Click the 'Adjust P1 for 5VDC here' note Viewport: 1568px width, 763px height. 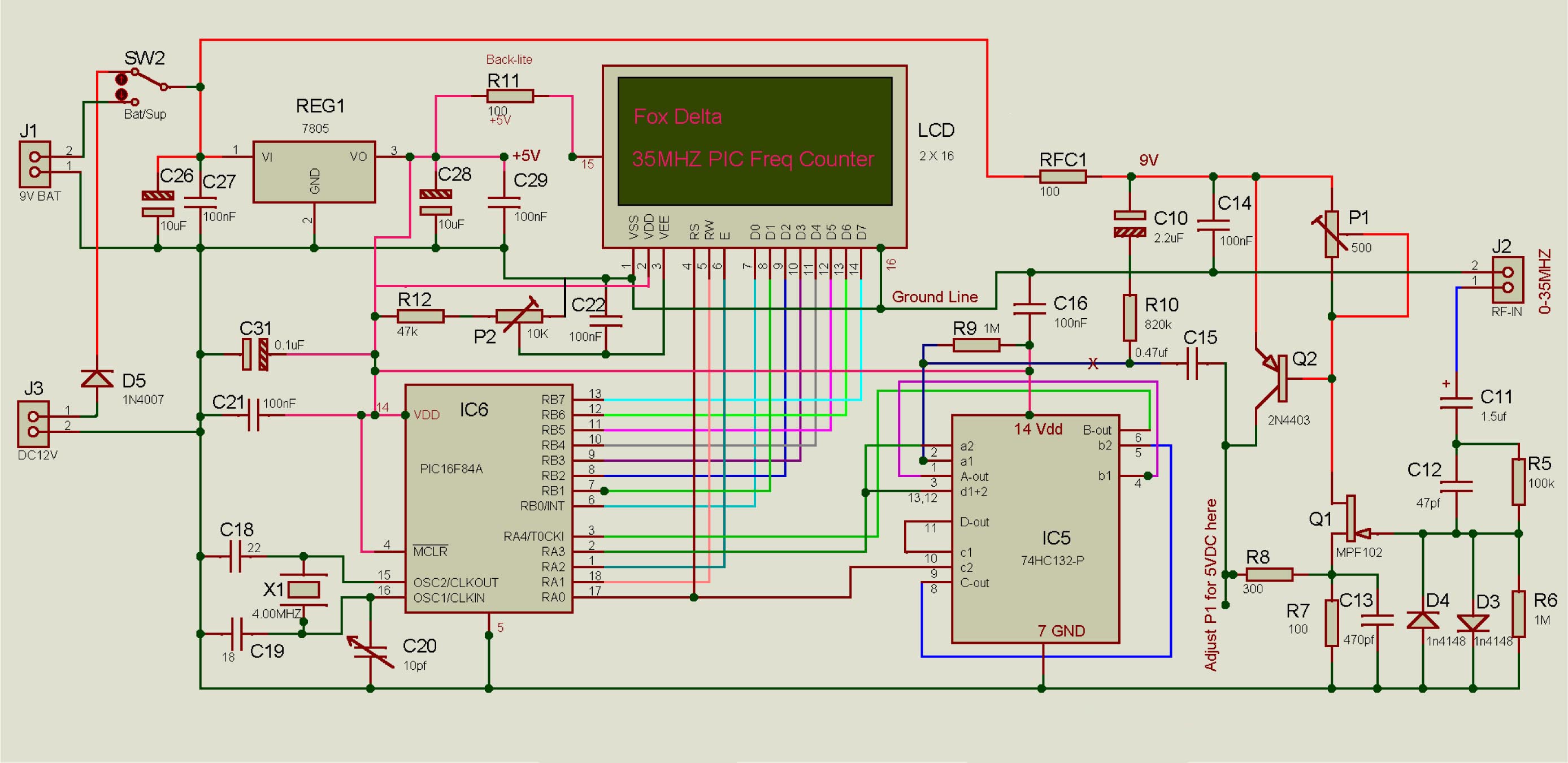tap(1211, 585)
